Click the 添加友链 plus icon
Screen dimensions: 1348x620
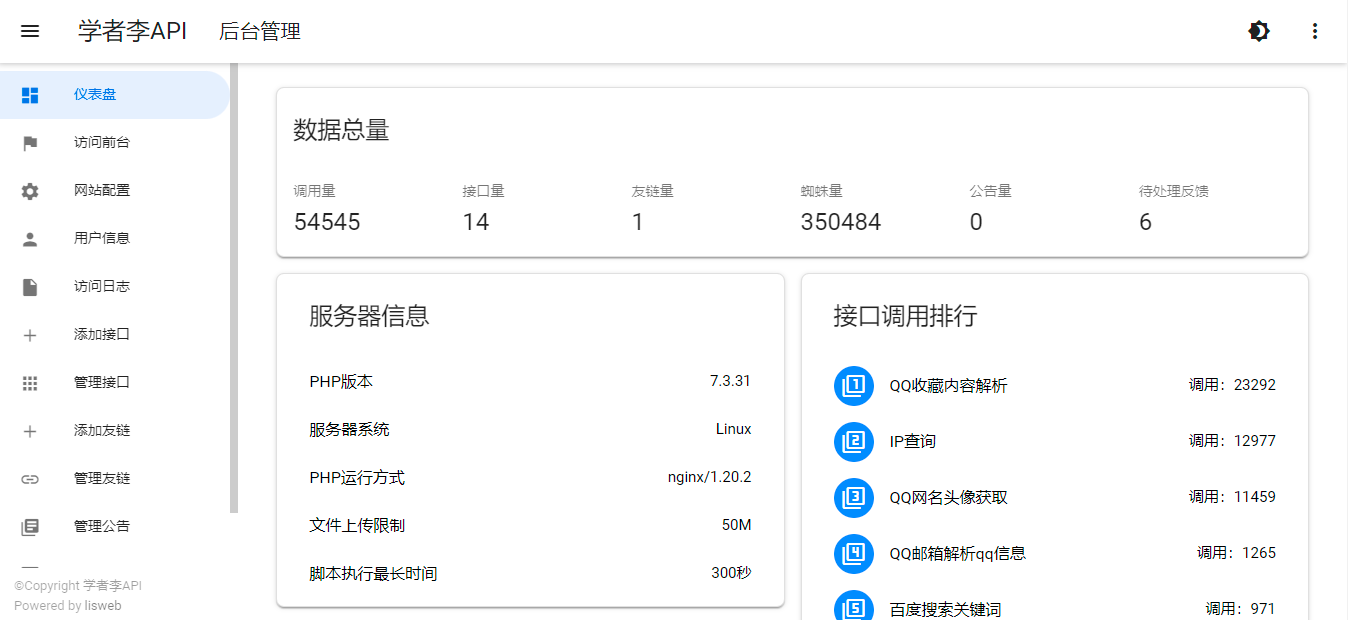point(30,430)
